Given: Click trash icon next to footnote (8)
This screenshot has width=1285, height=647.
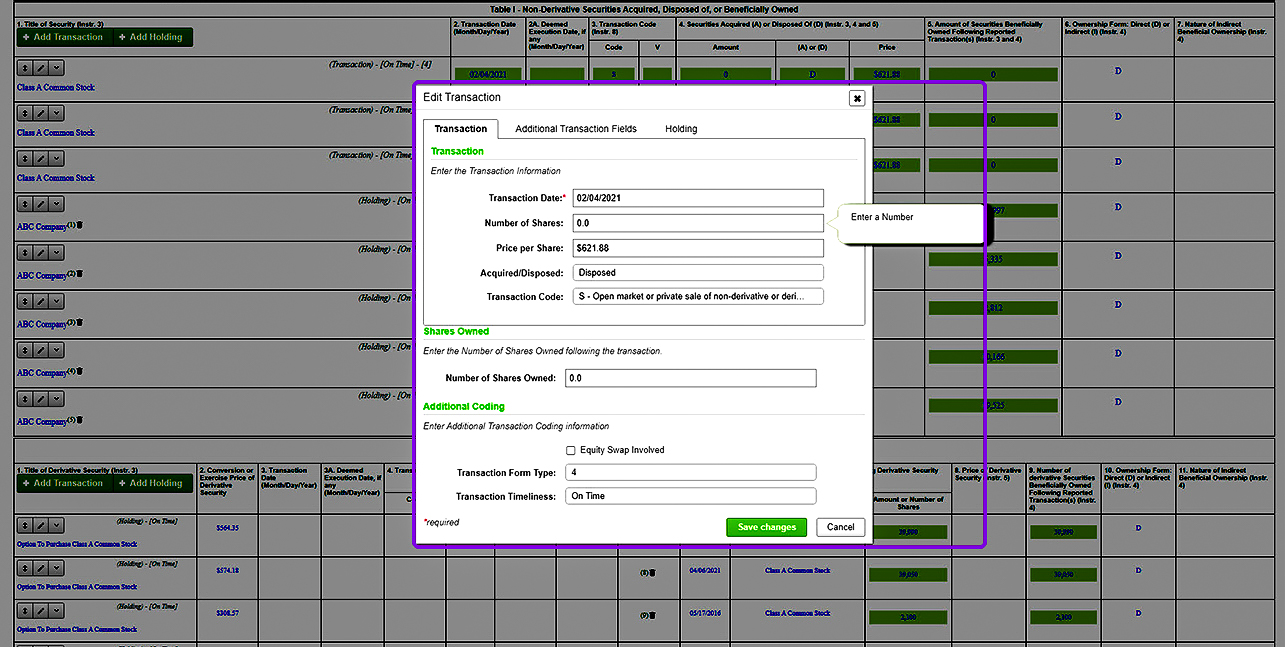Looking at the screenshot, I should pyautogui.click(x=653, y=573).
